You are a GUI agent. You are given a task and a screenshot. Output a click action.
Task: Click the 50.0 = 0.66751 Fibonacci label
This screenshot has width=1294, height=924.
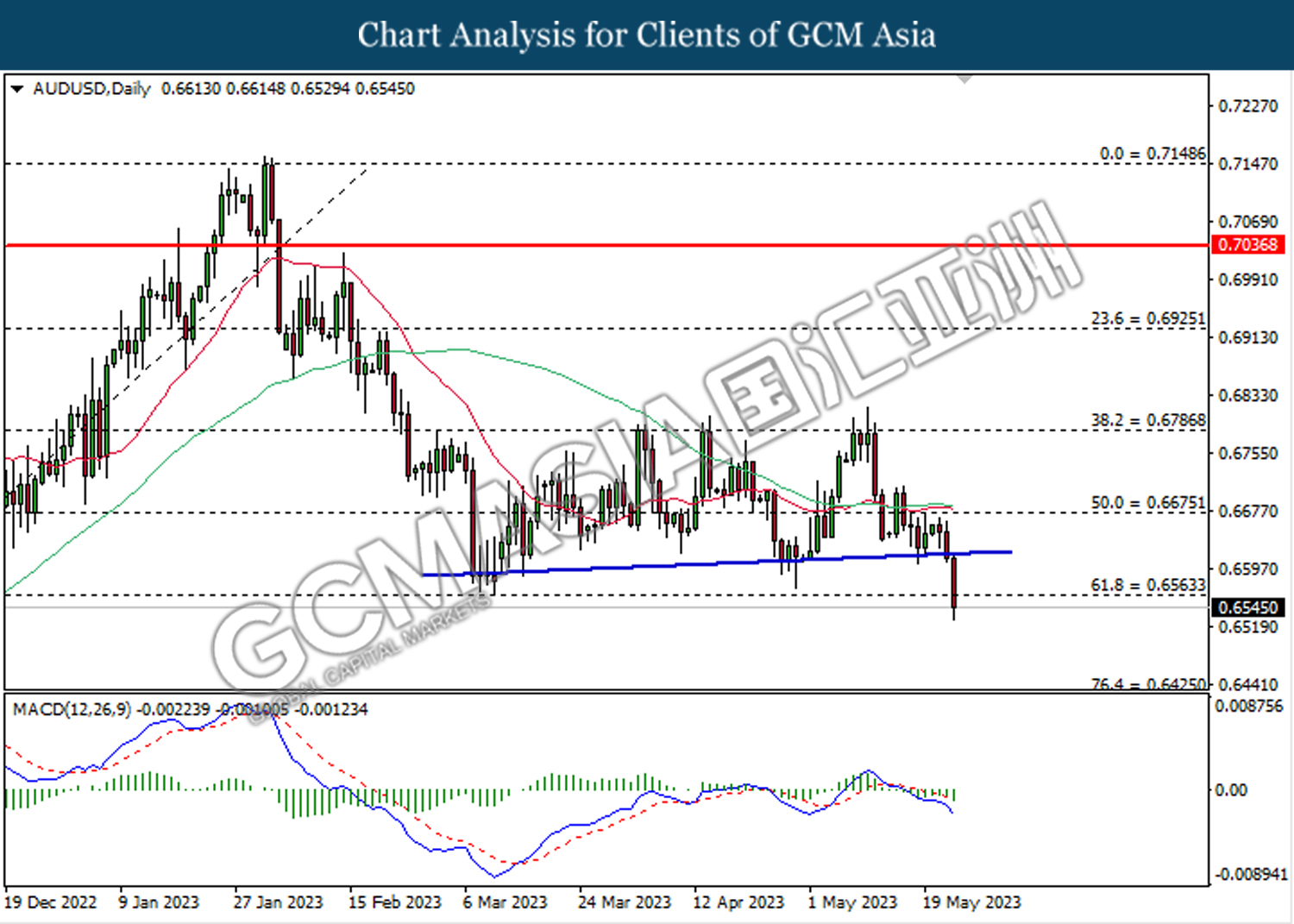(1148, 502)
